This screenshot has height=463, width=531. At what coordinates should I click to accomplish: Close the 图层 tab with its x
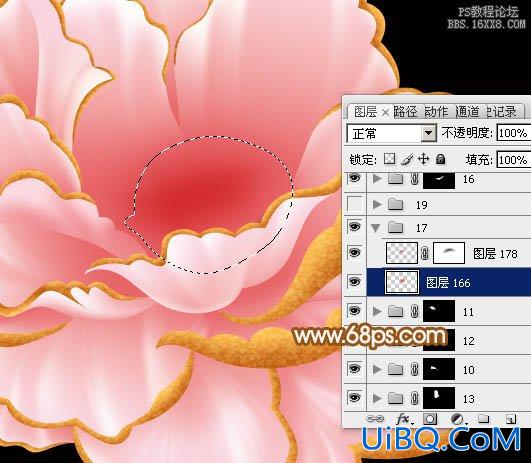tap(385, 112)
